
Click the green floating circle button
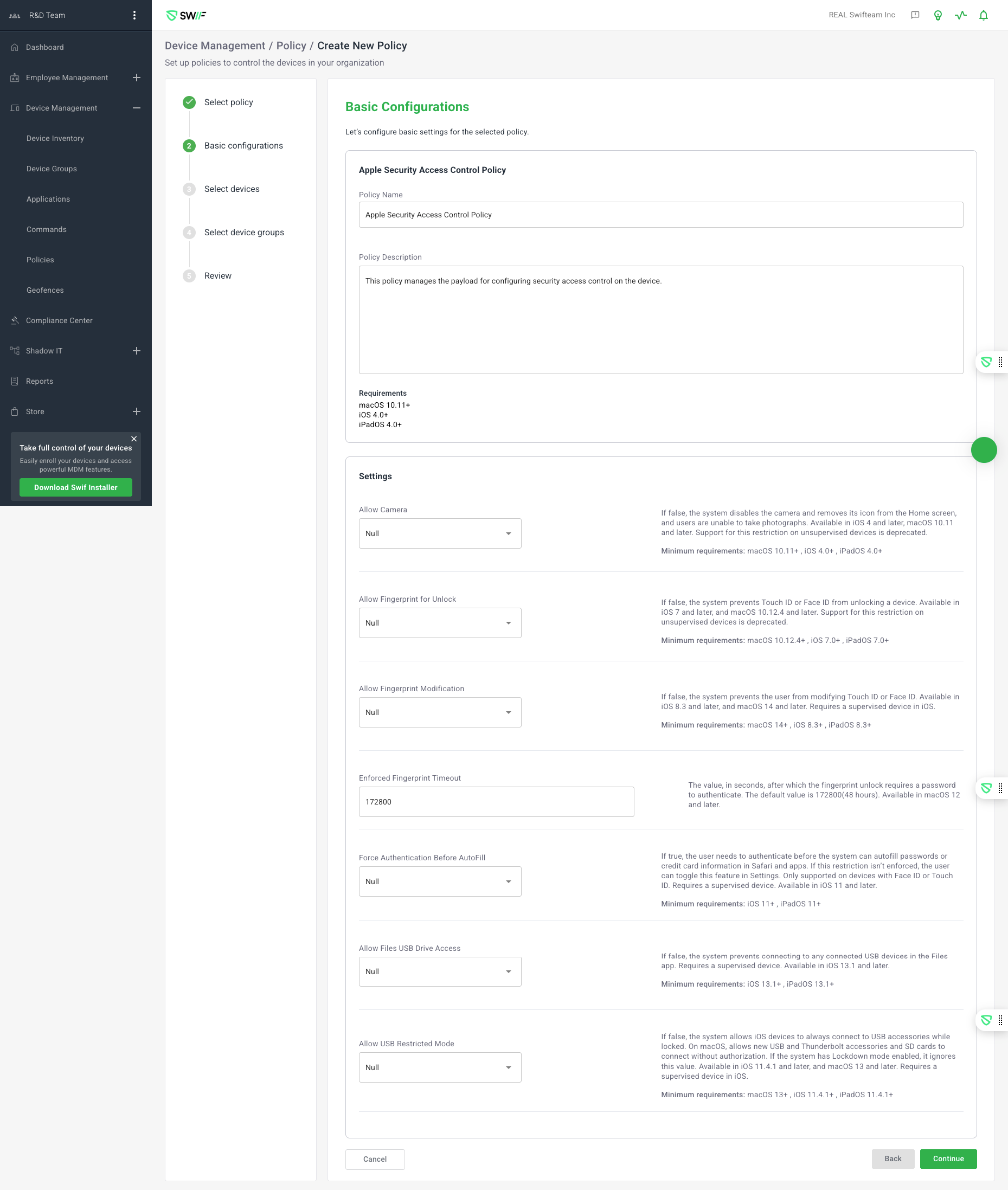coord(984,450)
